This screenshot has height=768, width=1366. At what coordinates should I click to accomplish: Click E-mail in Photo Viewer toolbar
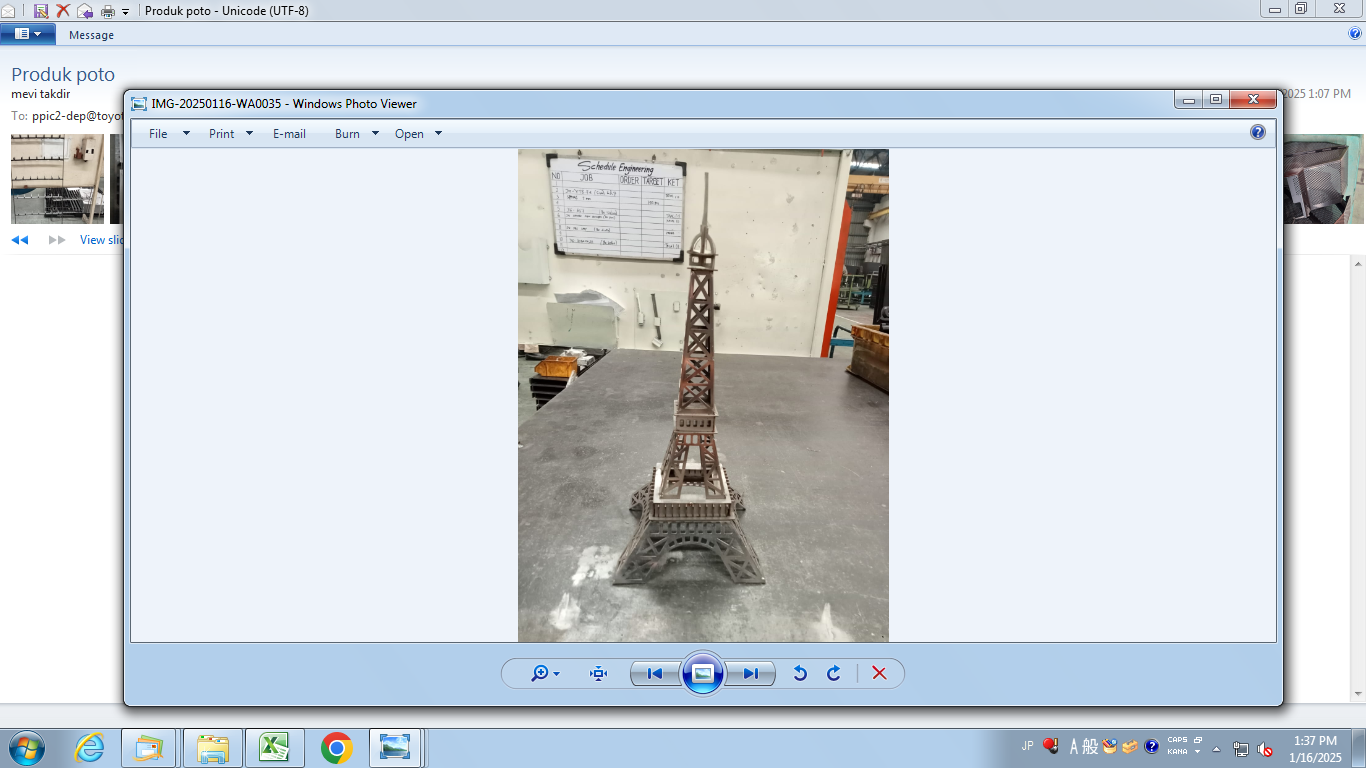(289, 133)
